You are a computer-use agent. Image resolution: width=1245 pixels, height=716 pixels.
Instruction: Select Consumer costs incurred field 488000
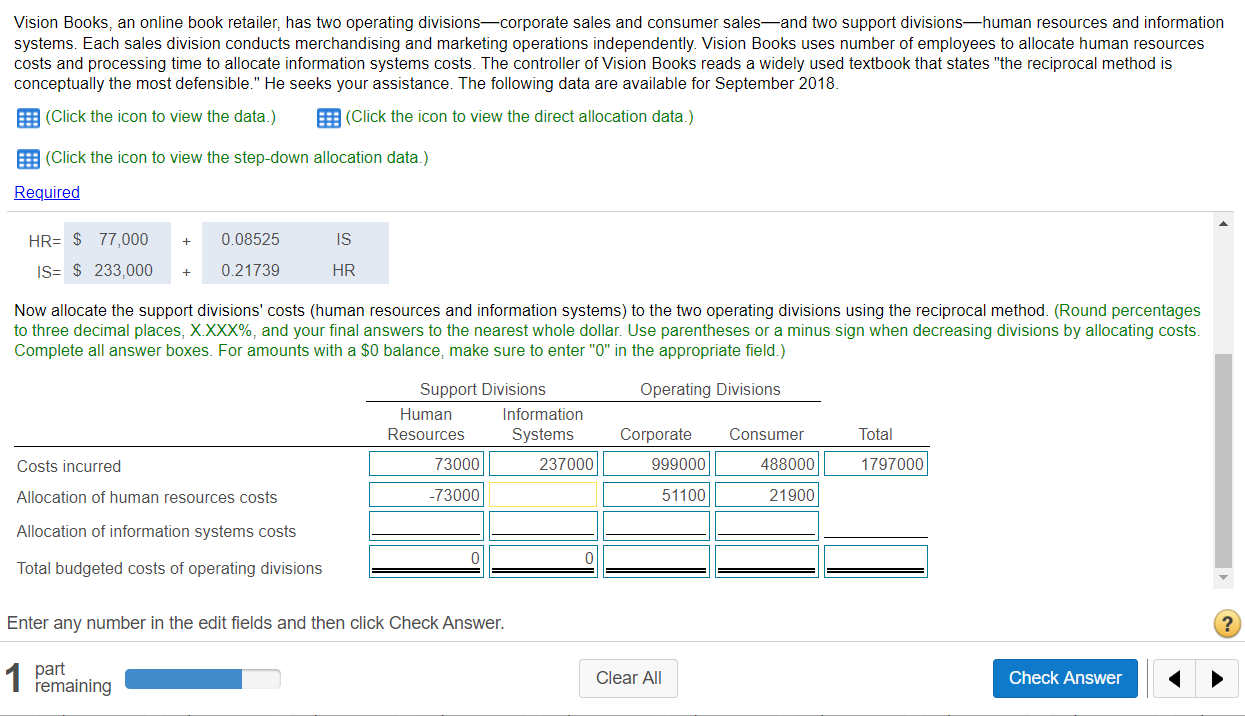(x=766, y=464)
